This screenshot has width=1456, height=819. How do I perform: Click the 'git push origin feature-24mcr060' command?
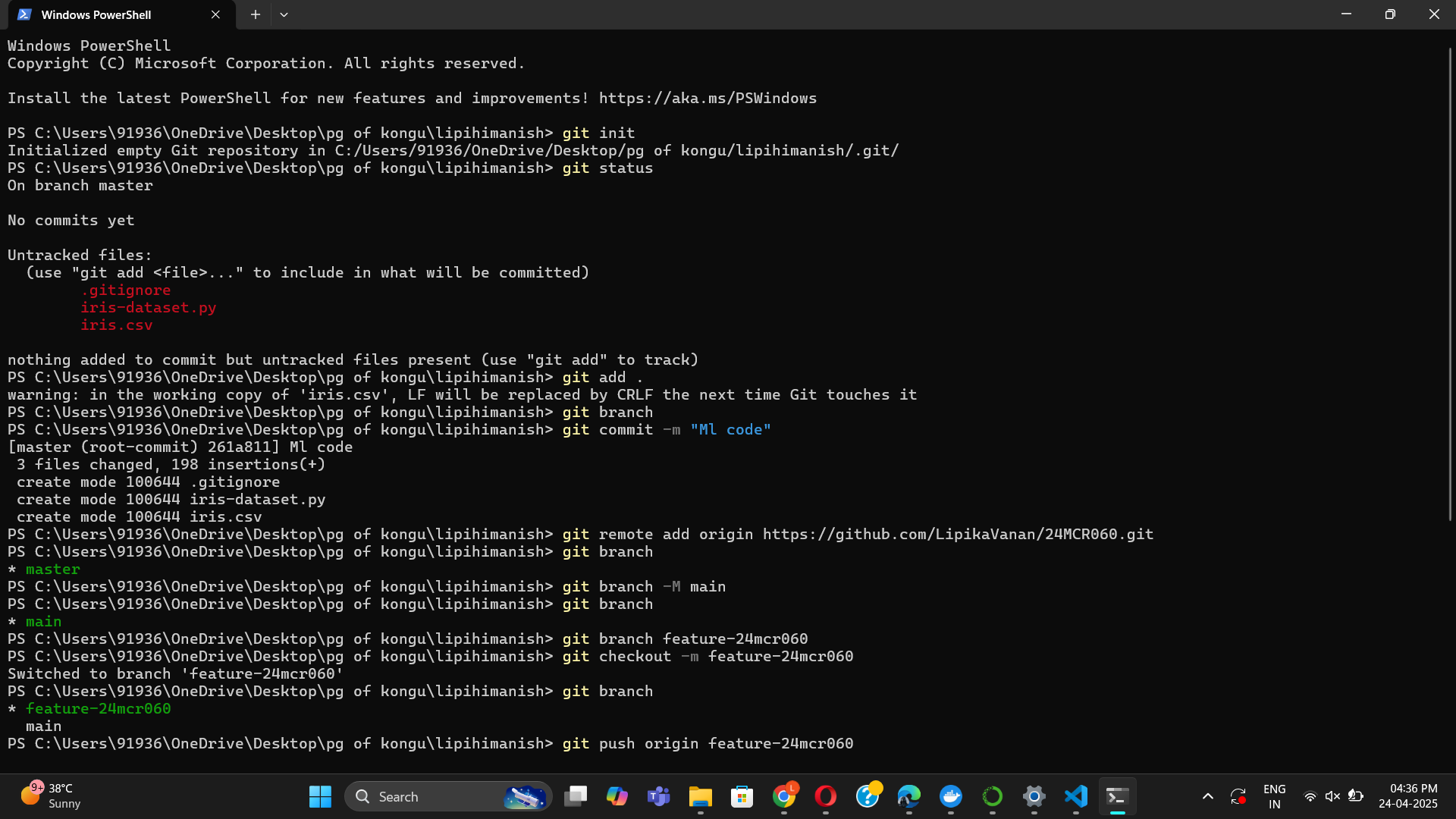tap(708, 744)
